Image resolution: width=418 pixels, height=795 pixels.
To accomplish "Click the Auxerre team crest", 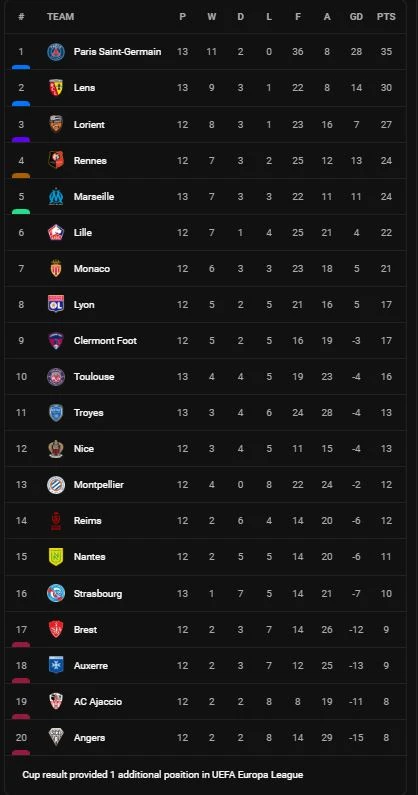I will 56,665.
